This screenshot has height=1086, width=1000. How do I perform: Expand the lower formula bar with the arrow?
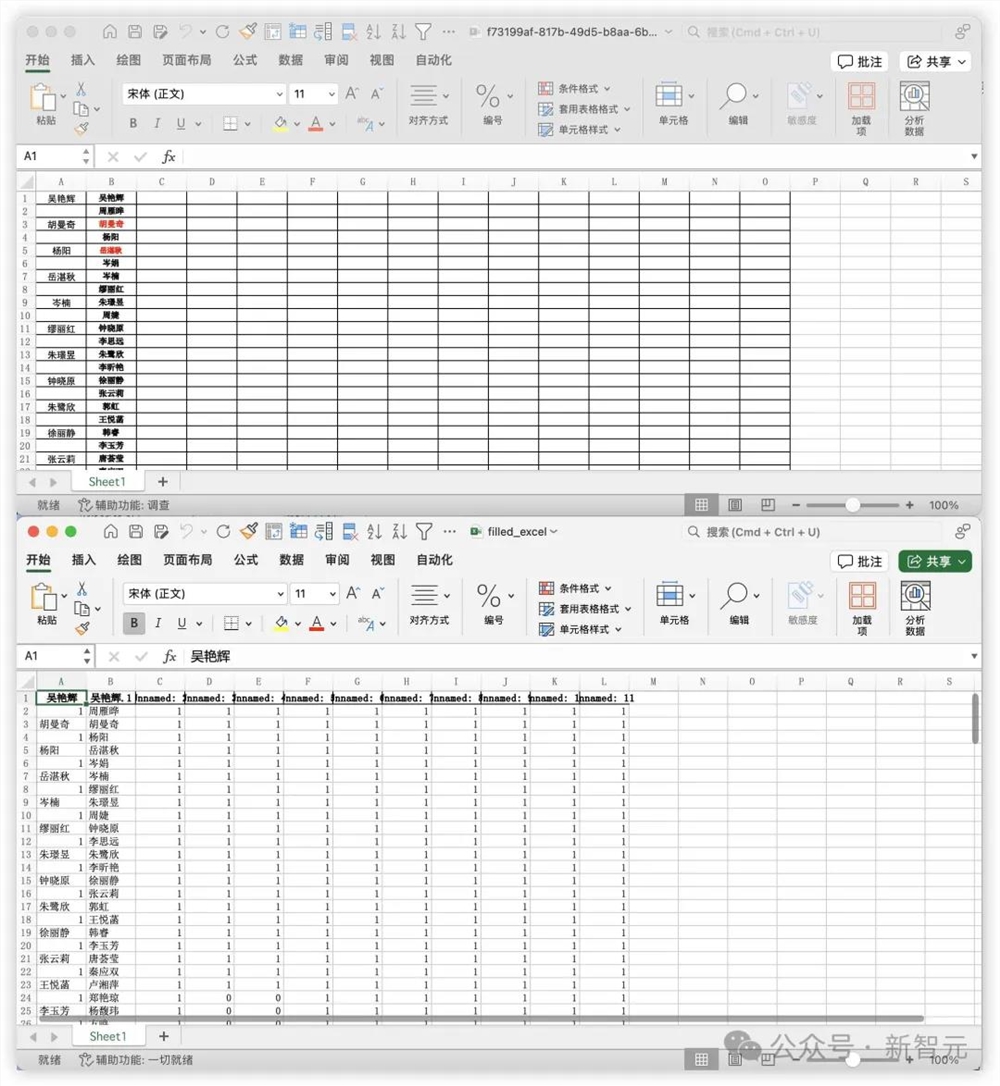pos(974,656)
